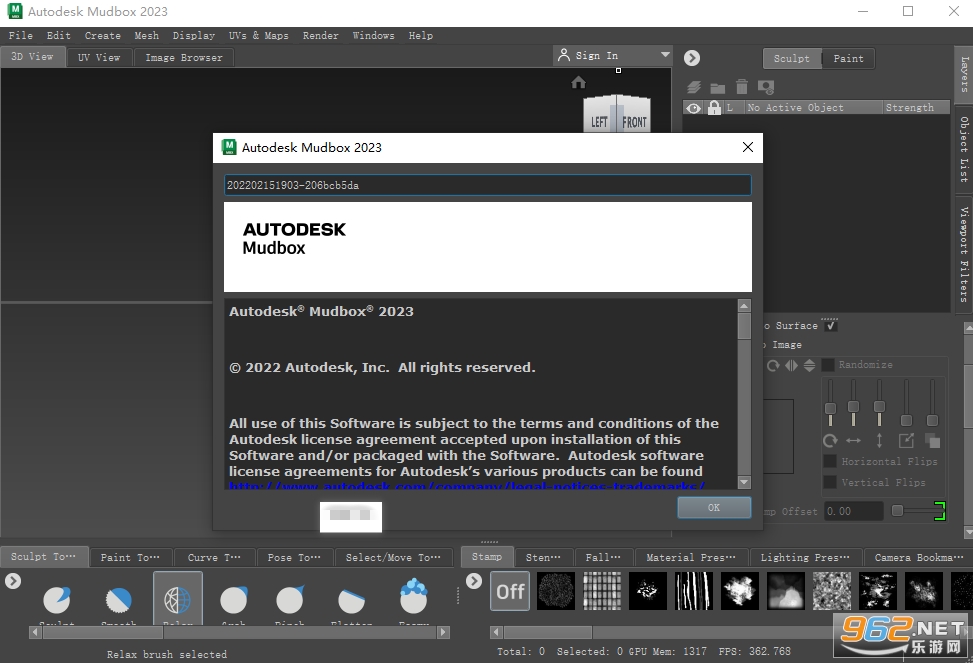Screen dimensions: 973x663
Task: Open the Render menu
Action: [x=320, y=35]
